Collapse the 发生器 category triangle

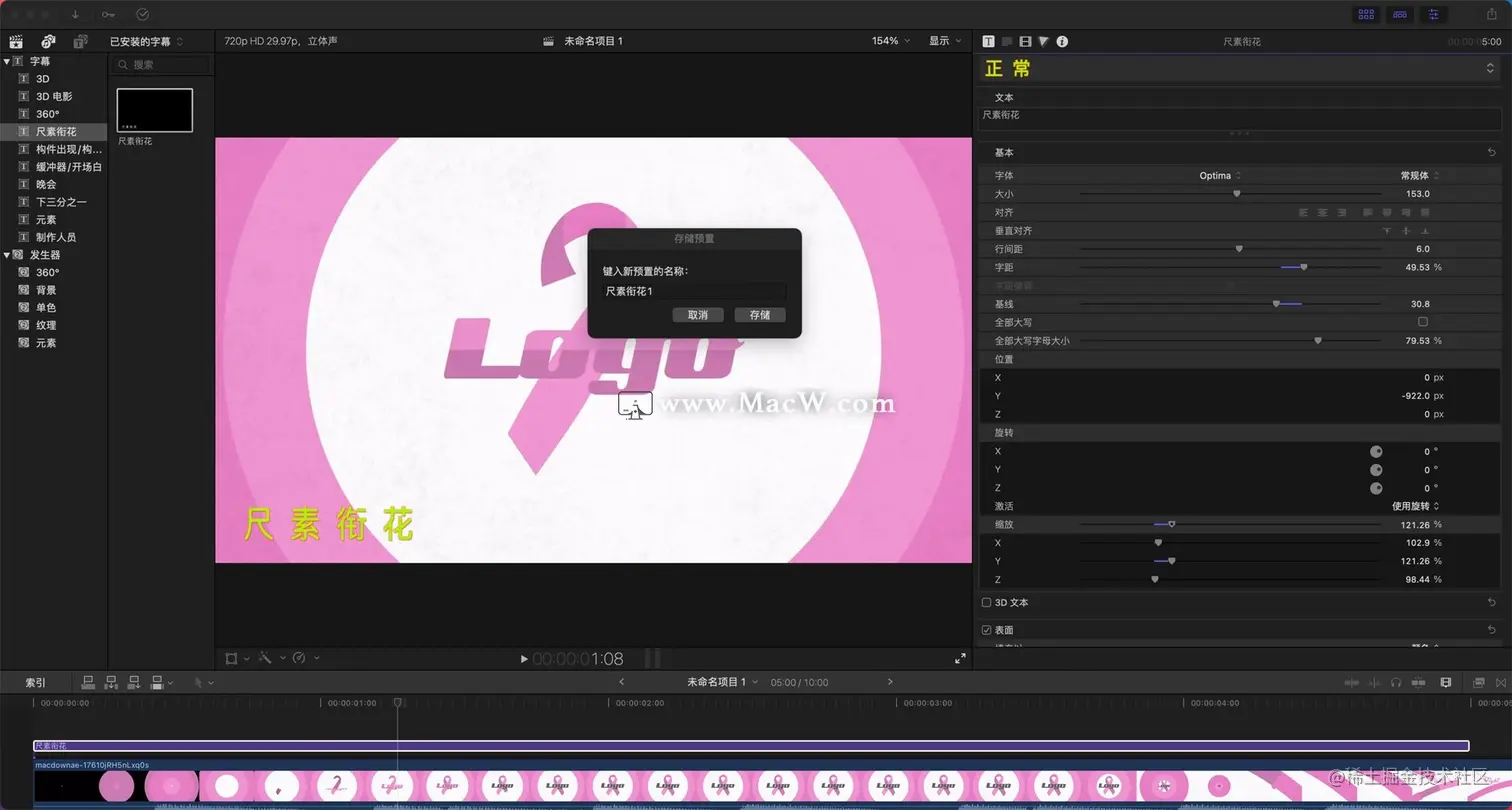click(7, 255)
